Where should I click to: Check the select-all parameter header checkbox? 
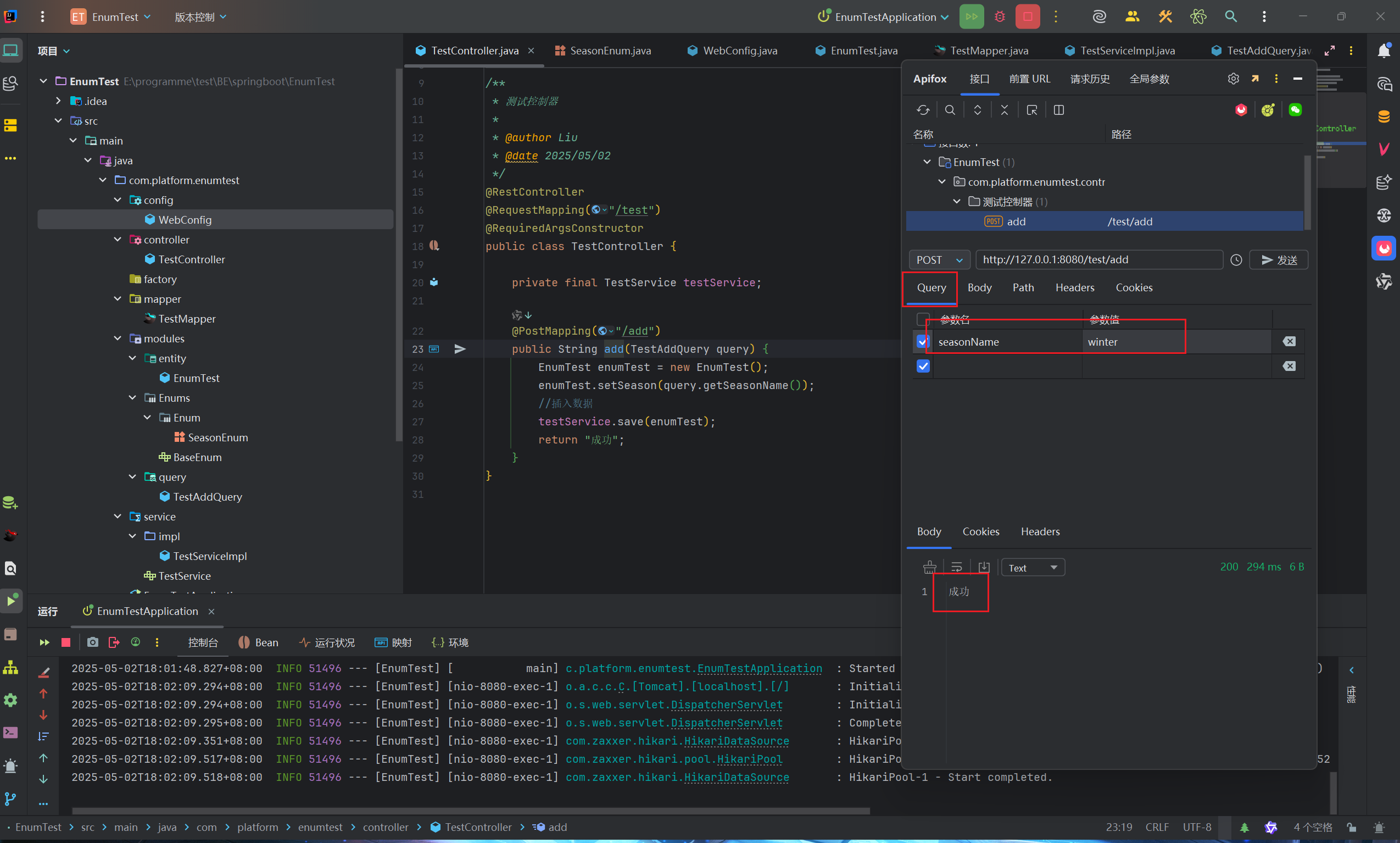click(x=923, y=319)
